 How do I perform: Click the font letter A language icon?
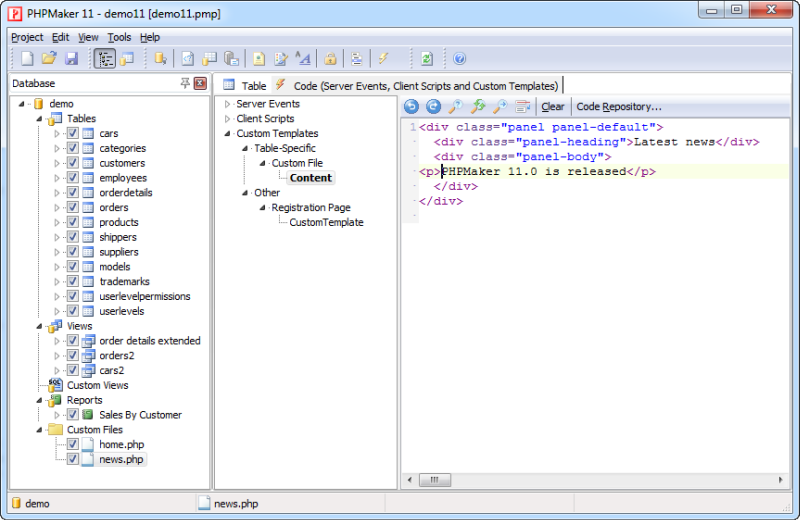(303, 59)
